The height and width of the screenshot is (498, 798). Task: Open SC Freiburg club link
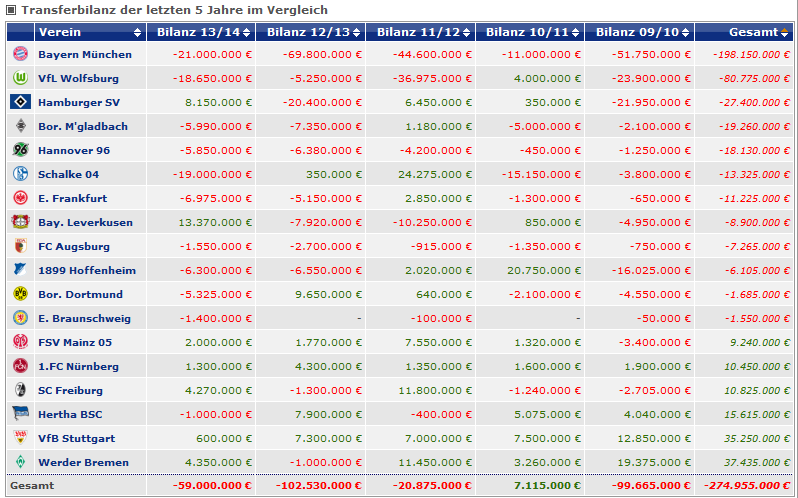pos(70,390)
